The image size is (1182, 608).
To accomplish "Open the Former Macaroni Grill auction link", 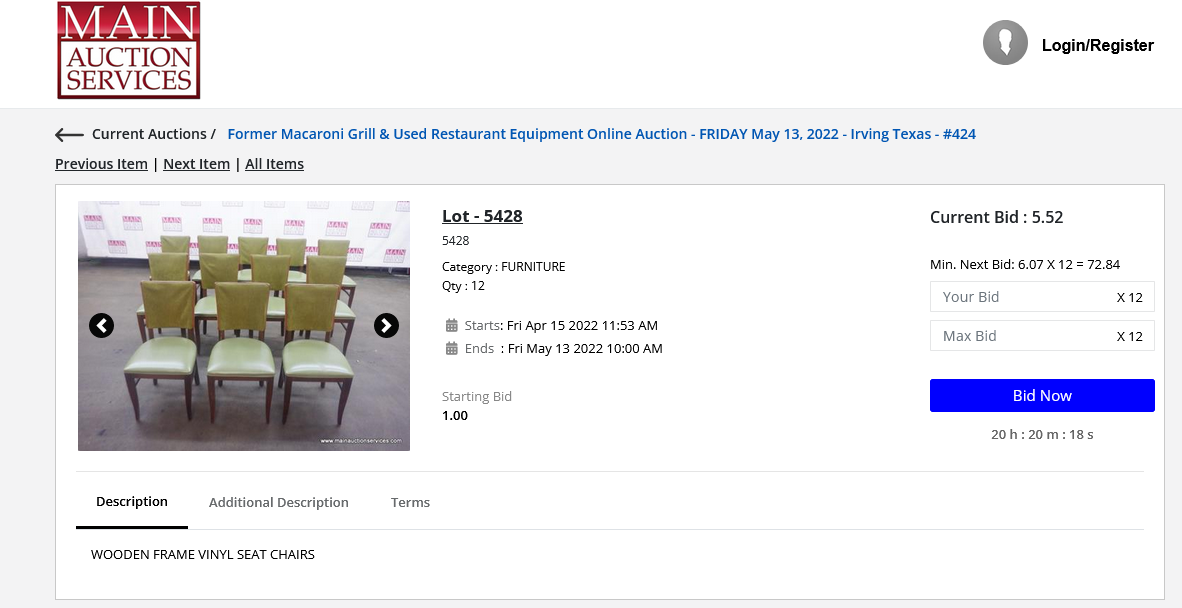I will point(602,134).
